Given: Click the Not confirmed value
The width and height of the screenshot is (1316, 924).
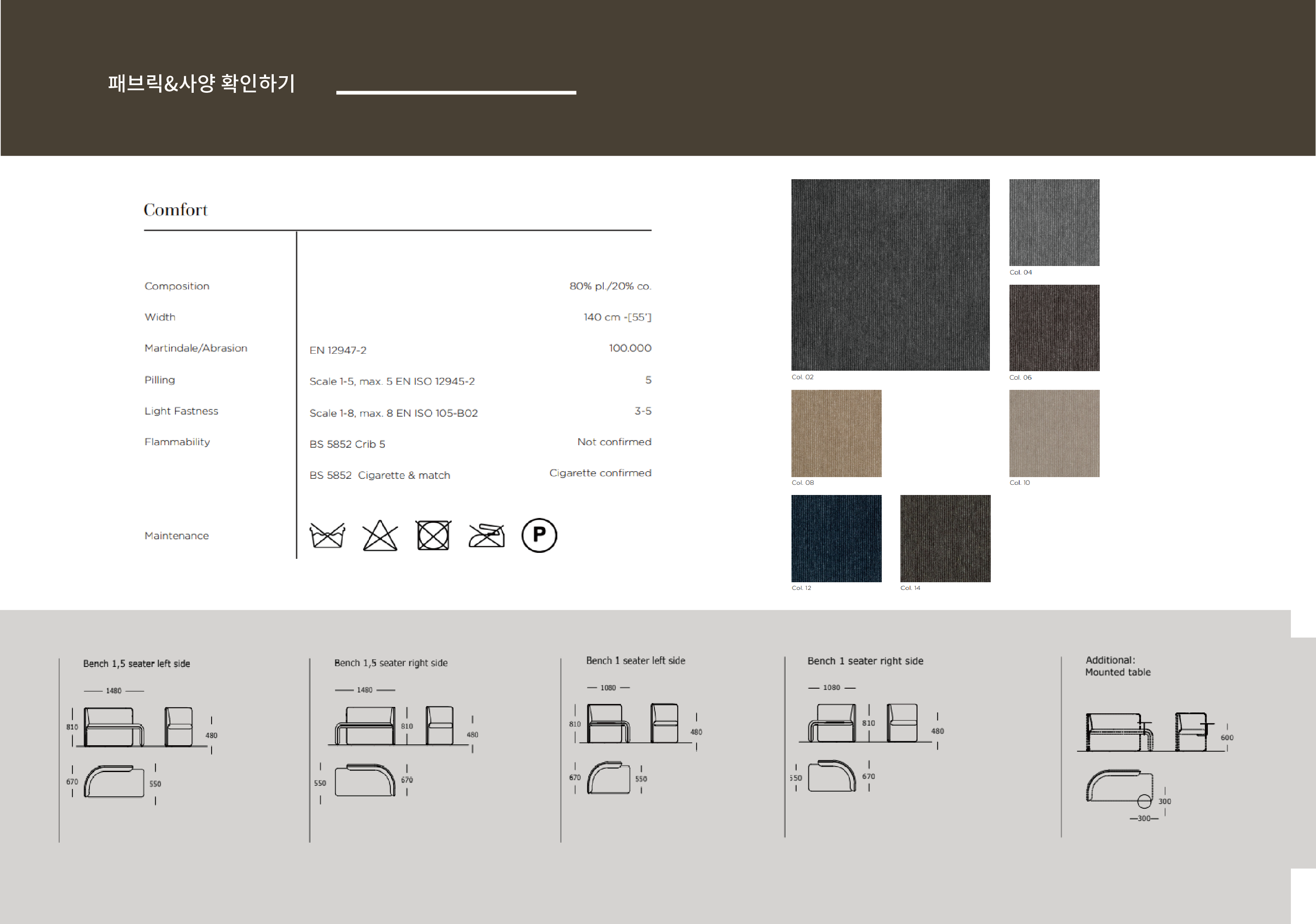Looking at the screenshot, I should (x=614, y=442).
